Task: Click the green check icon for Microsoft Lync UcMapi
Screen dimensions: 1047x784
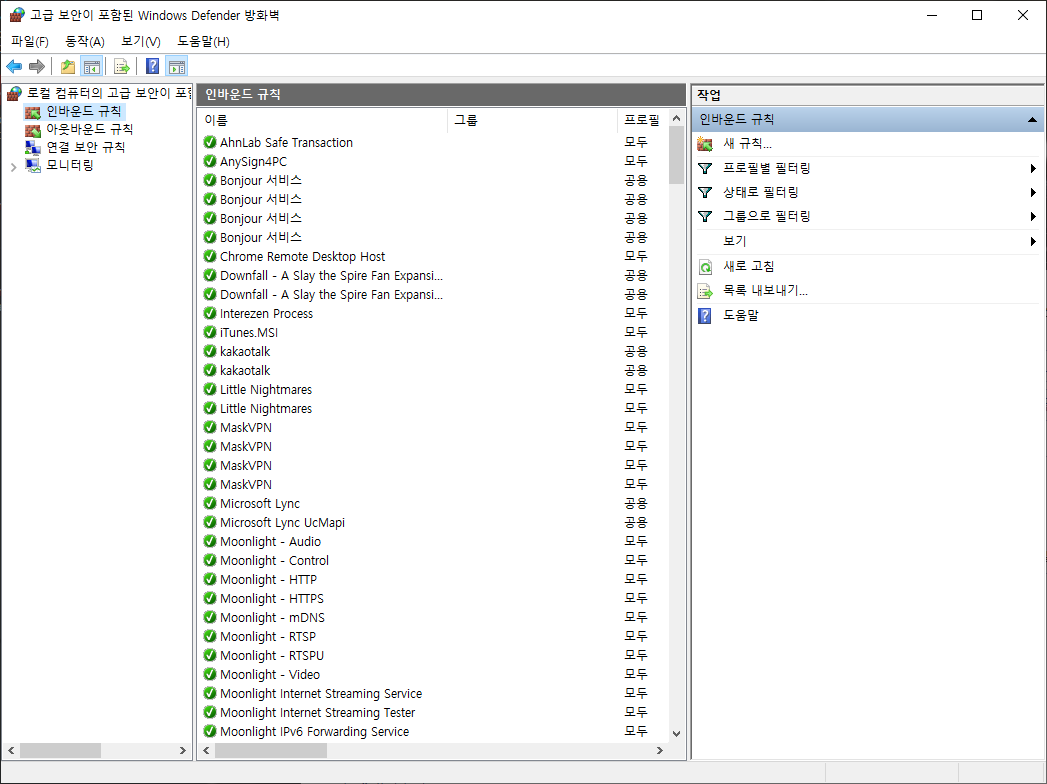Action: pos(210,522)
